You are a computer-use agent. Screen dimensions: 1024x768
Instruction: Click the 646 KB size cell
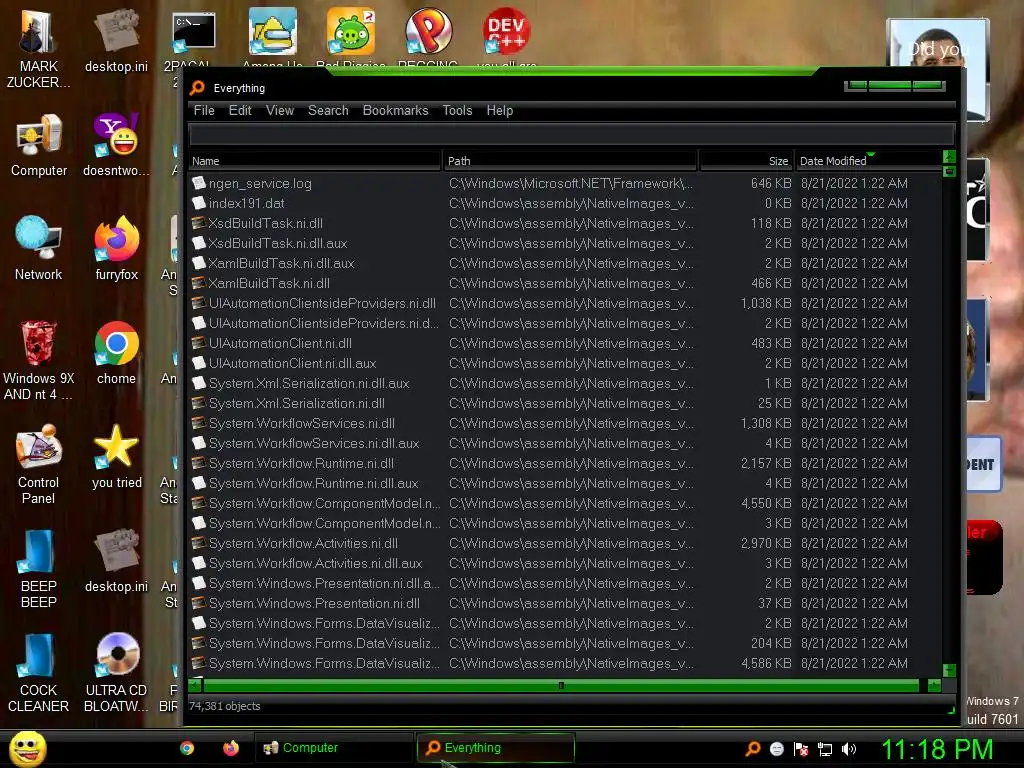coord(771,184)
